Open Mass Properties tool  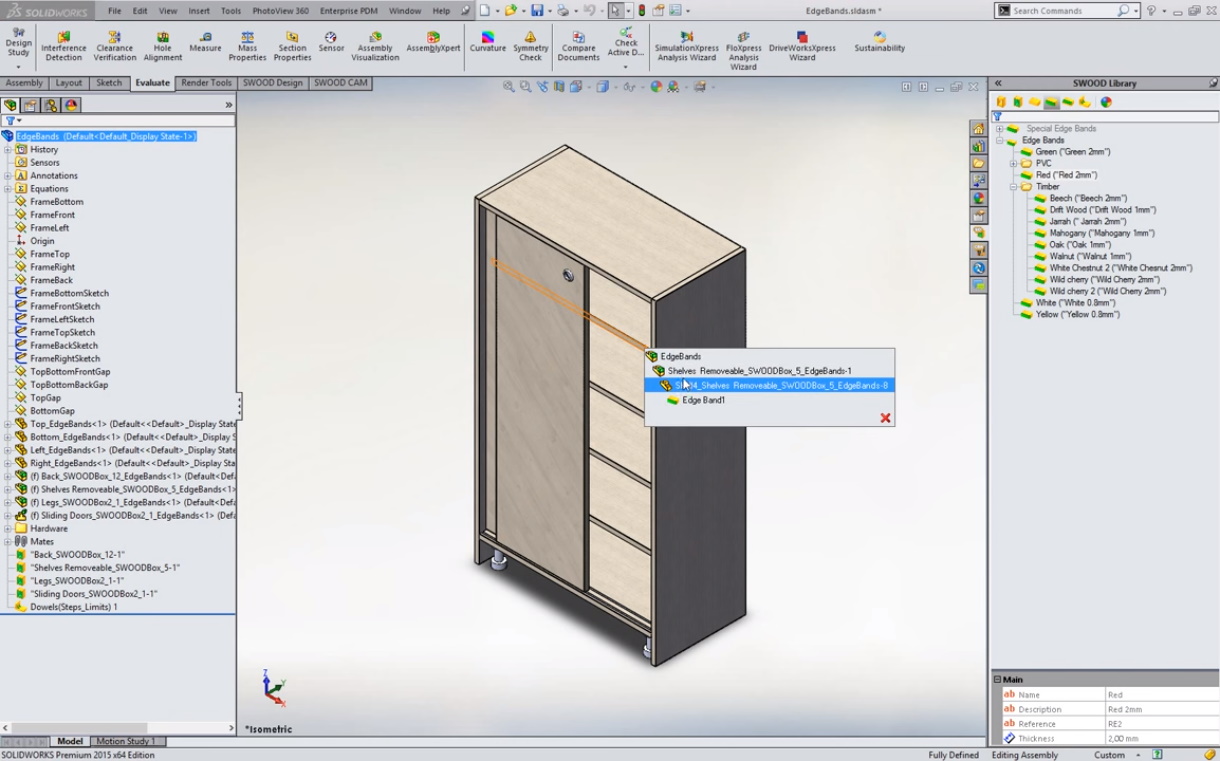pyautogui.click(x=247, y=46)
